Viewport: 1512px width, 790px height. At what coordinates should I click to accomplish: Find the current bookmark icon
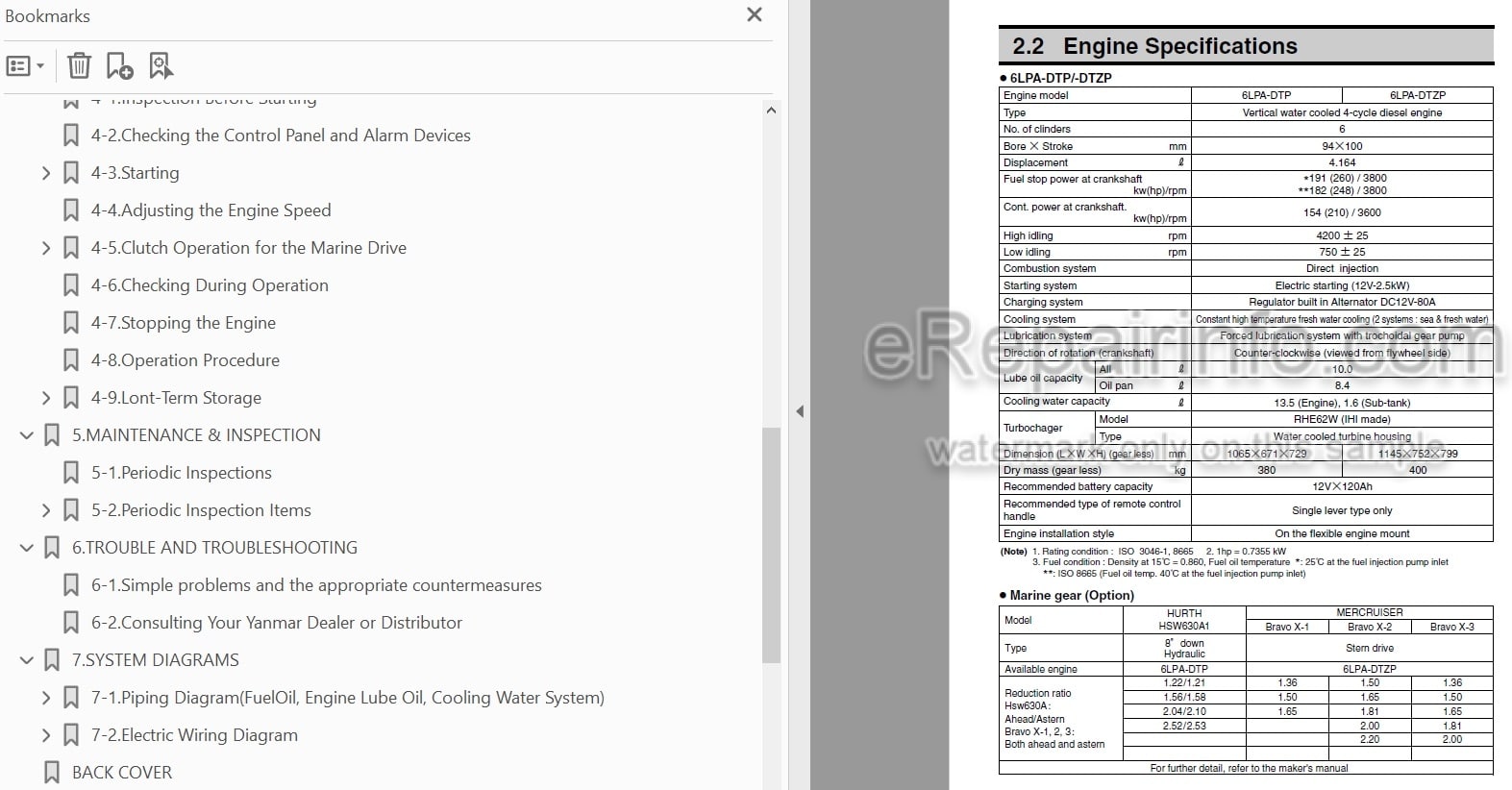[161, 66]
